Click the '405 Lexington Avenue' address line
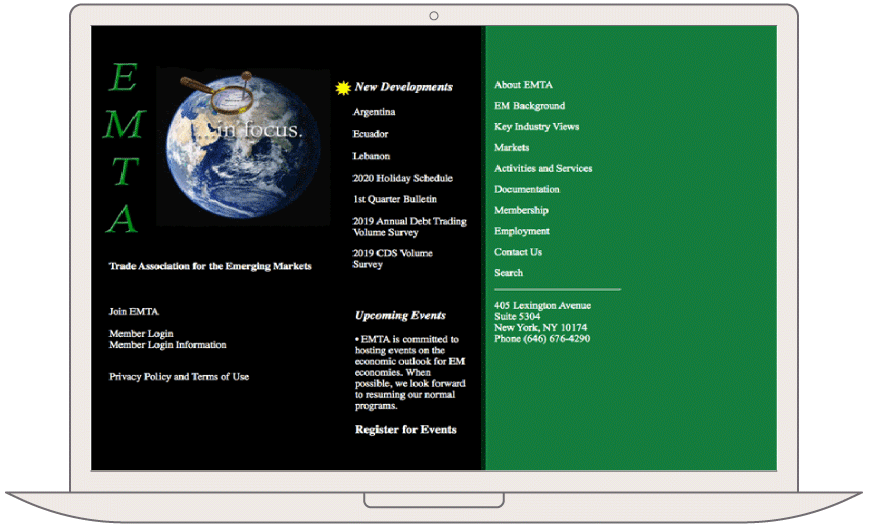 [x=542, y=305]
